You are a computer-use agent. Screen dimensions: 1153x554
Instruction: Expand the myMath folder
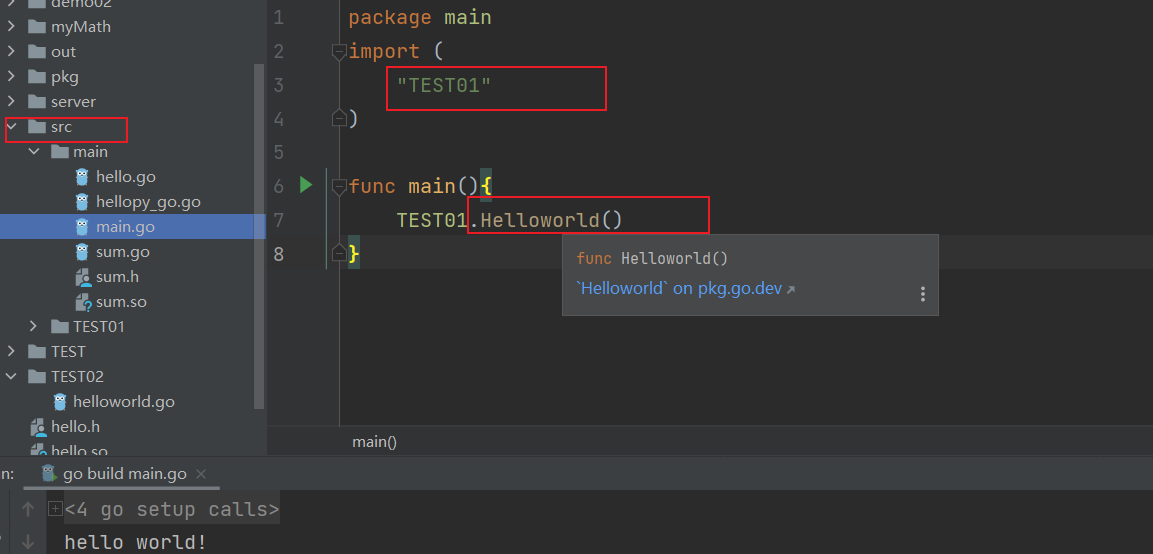tap(12, 26)
